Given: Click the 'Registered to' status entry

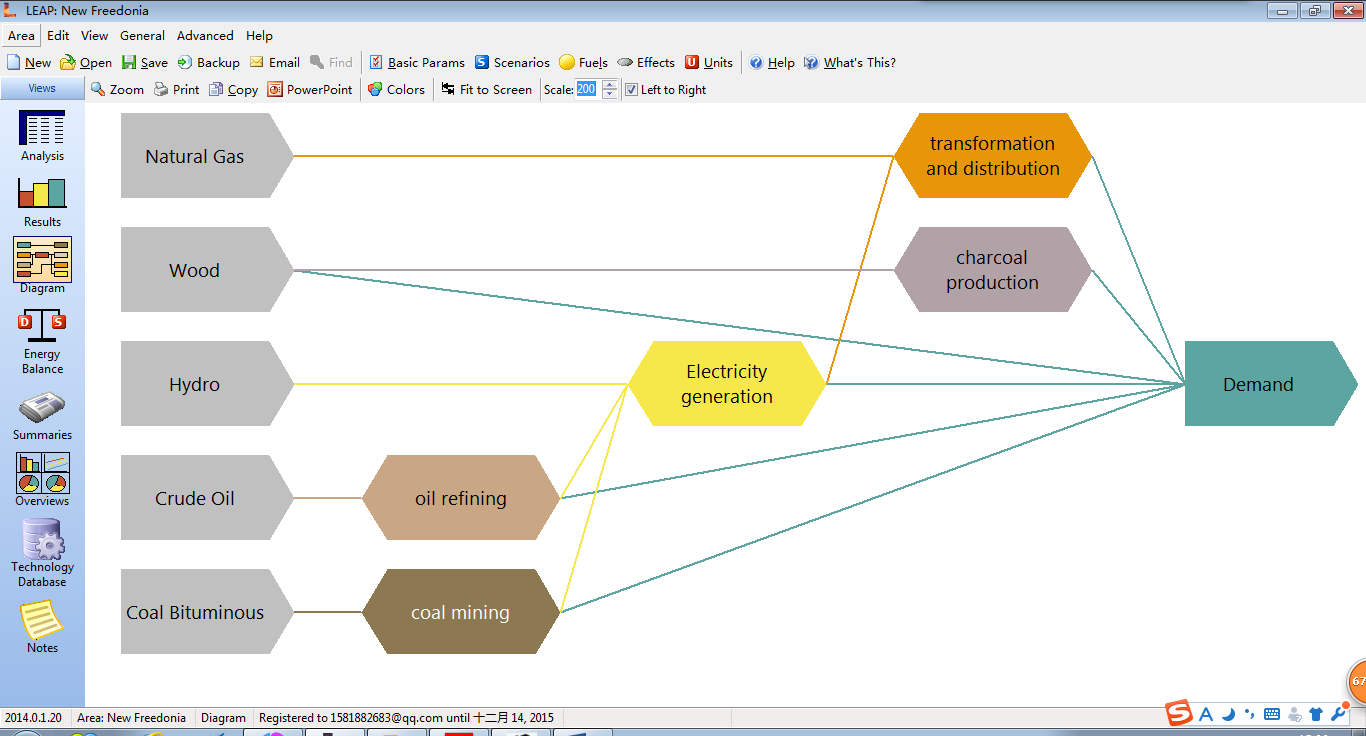Looking at the screenshot, I should point(406,717).
